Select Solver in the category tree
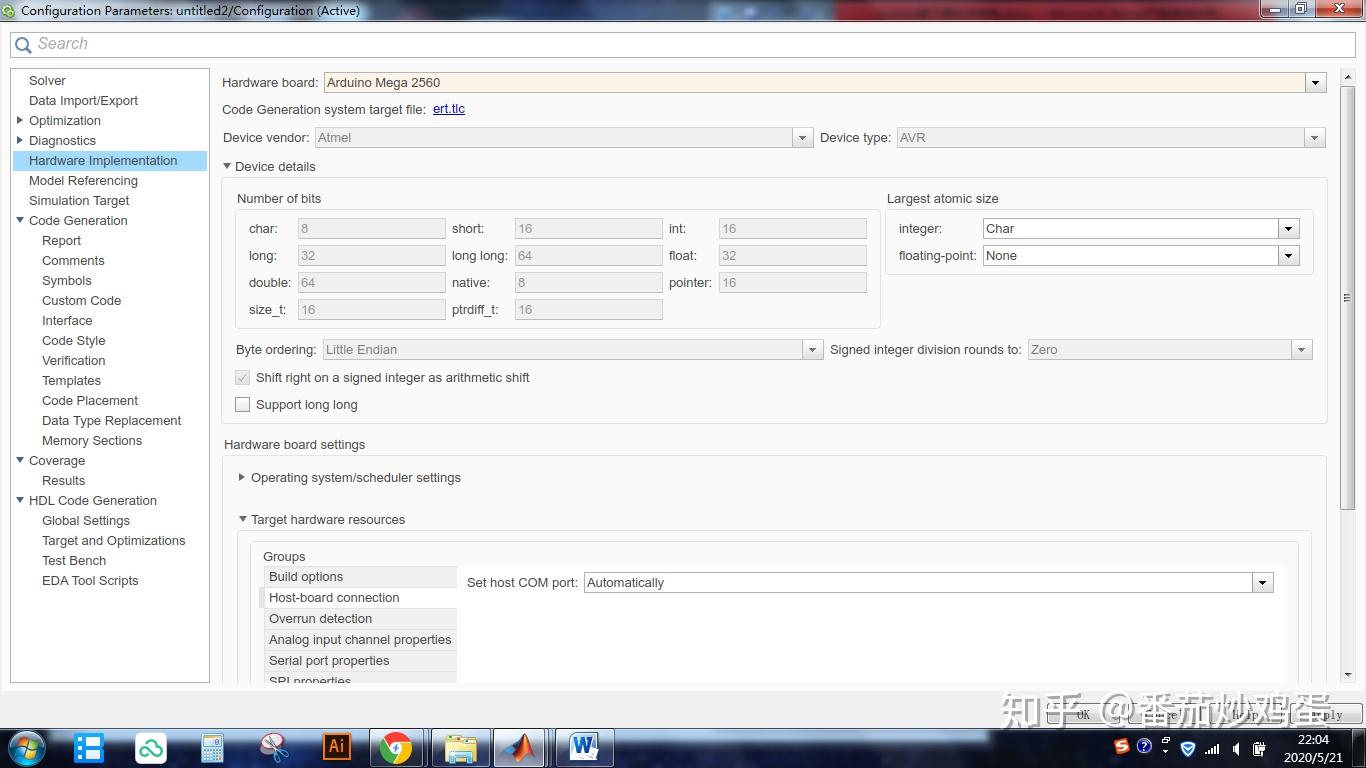 47,81
